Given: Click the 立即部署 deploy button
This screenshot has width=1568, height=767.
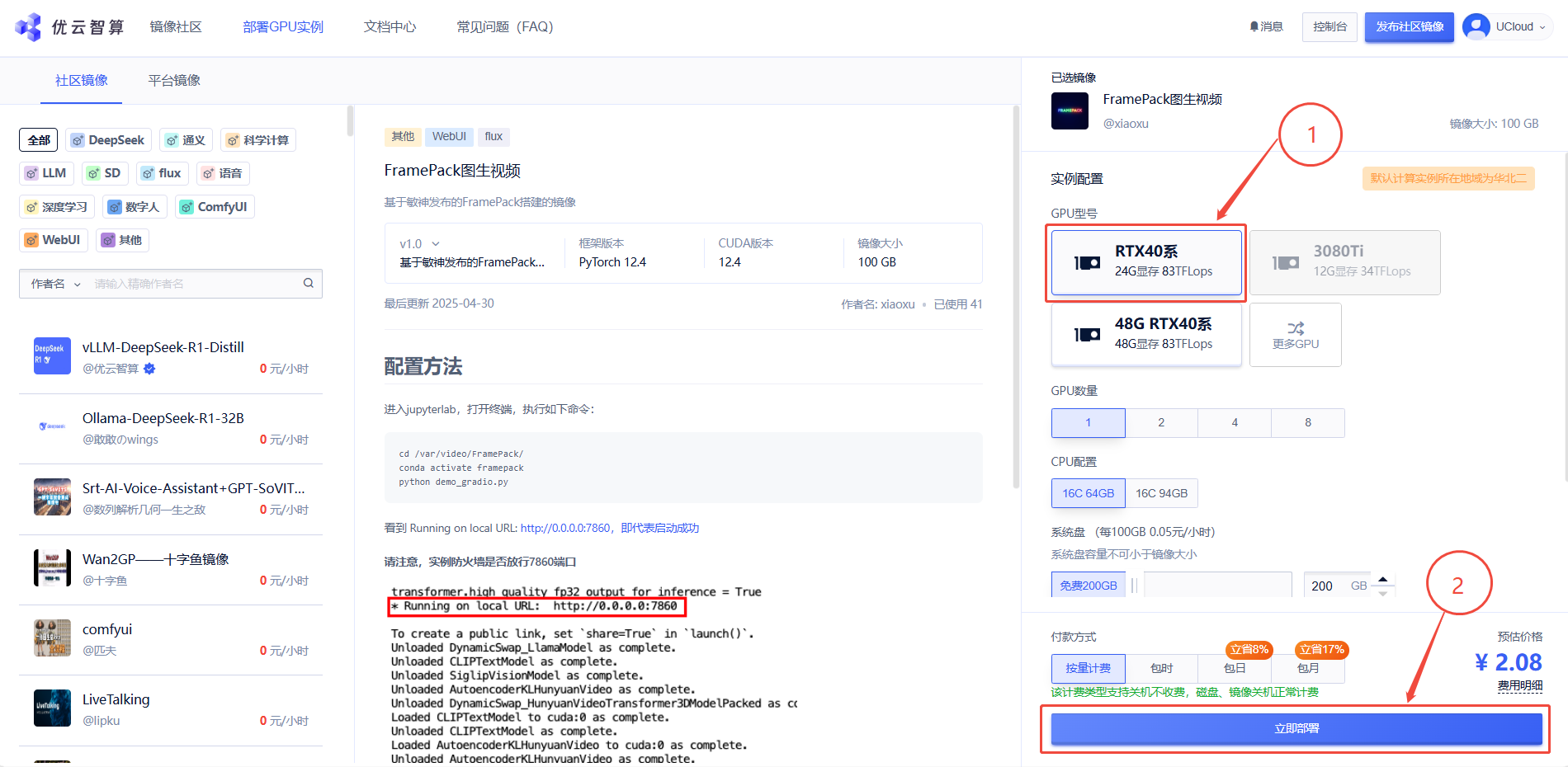Looking at the screenshot, I should tap(1296, 729).
